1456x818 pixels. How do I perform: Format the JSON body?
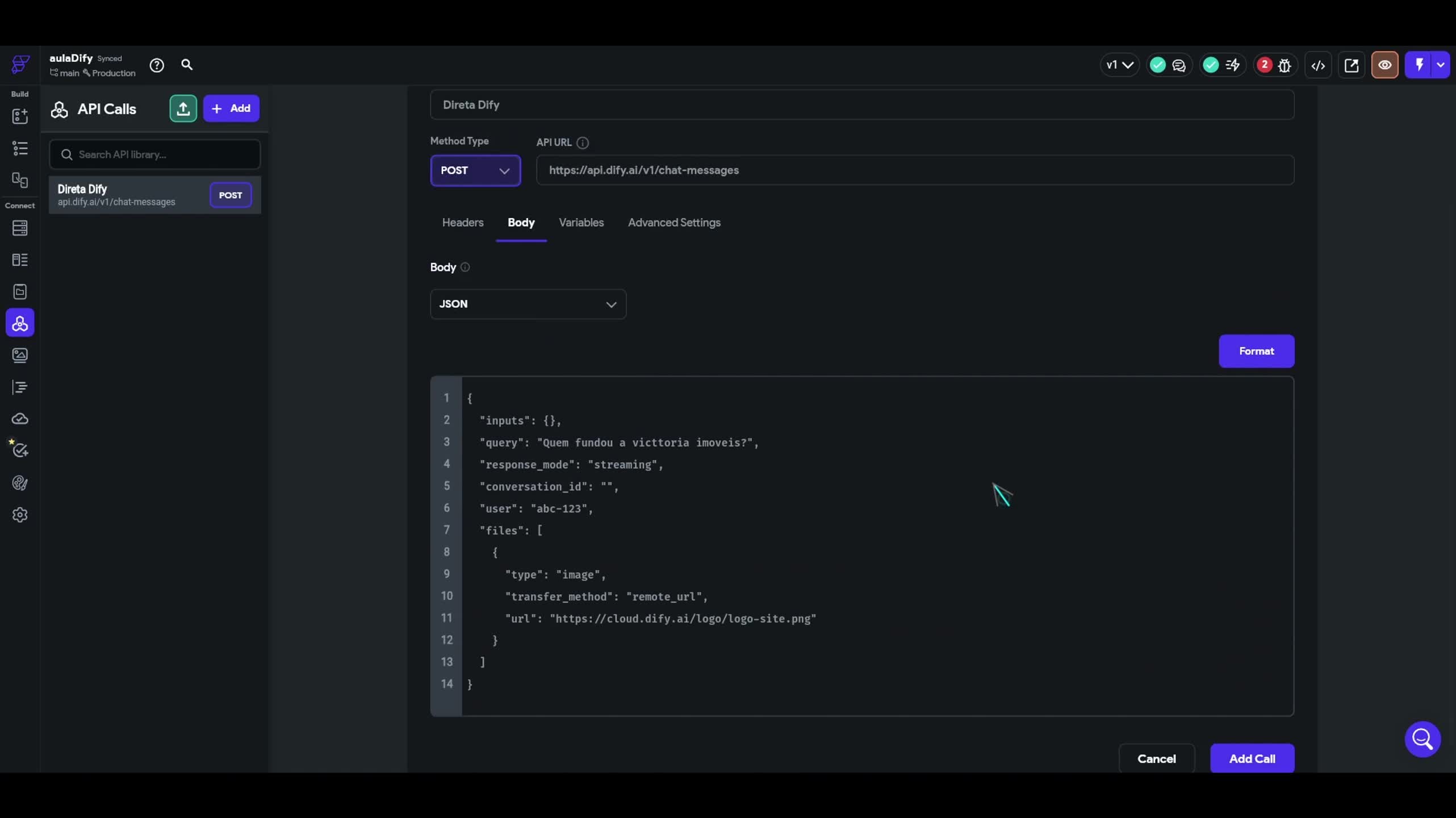click(x=1256, y=351)
